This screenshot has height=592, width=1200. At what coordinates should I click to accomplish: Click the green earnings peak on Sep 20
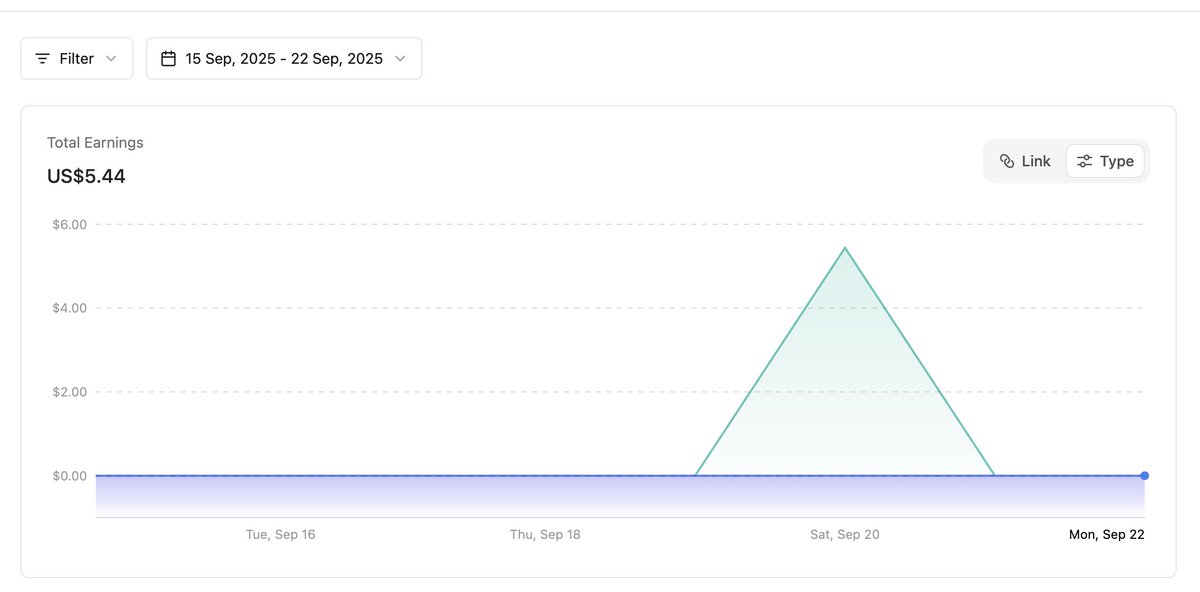pos(845,248)
